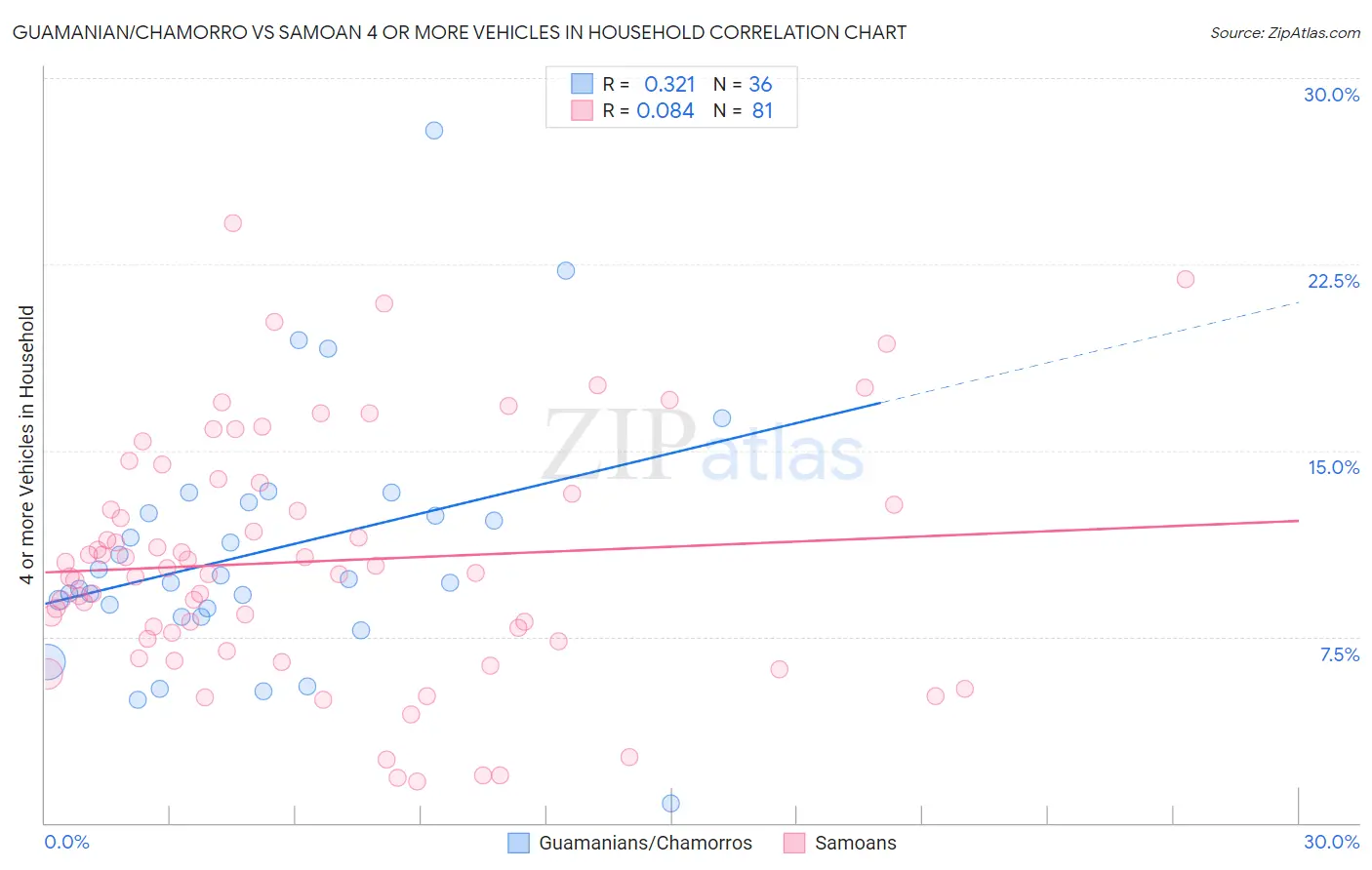Click the 30.0% y-axis label

(x=1331, y=95)
